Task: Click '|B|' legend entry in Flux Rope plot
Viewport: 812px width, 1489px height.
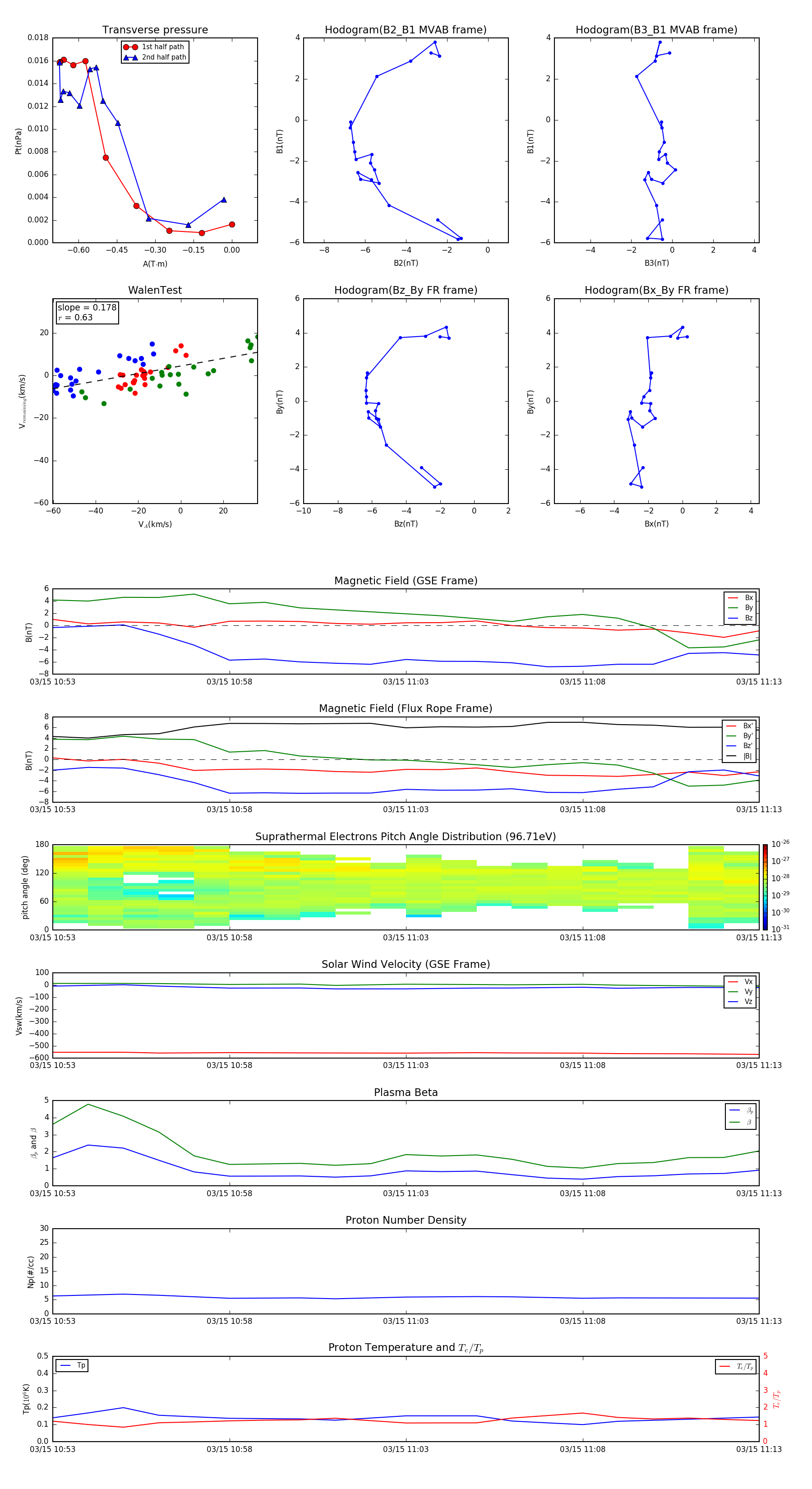Action: click(x=739, y=756)
